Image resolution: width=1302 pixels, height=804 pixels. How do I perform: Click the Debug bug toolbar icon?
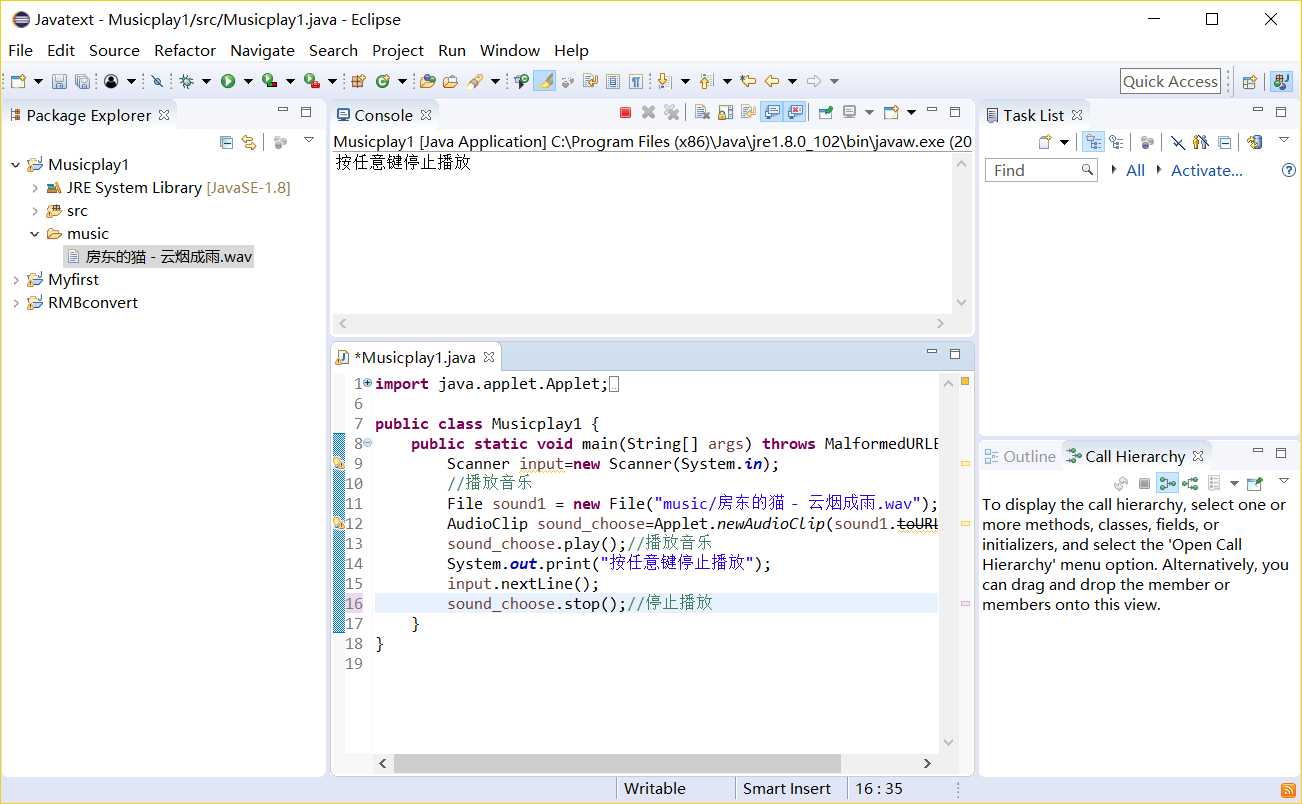pyautogui.click(x=186, y=81)
